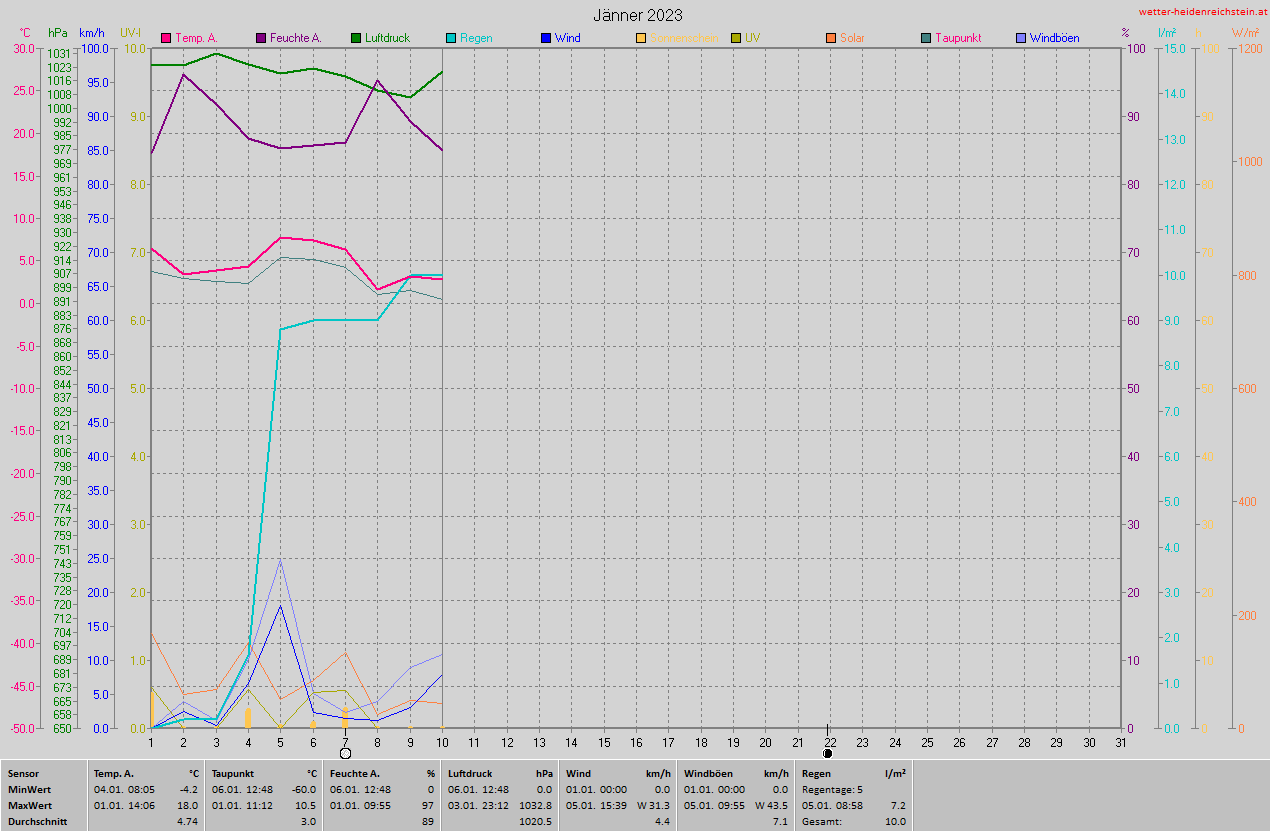Click day 31 on the x-axis
This screenshot has width=1270, height=831.
point(1121,742)
